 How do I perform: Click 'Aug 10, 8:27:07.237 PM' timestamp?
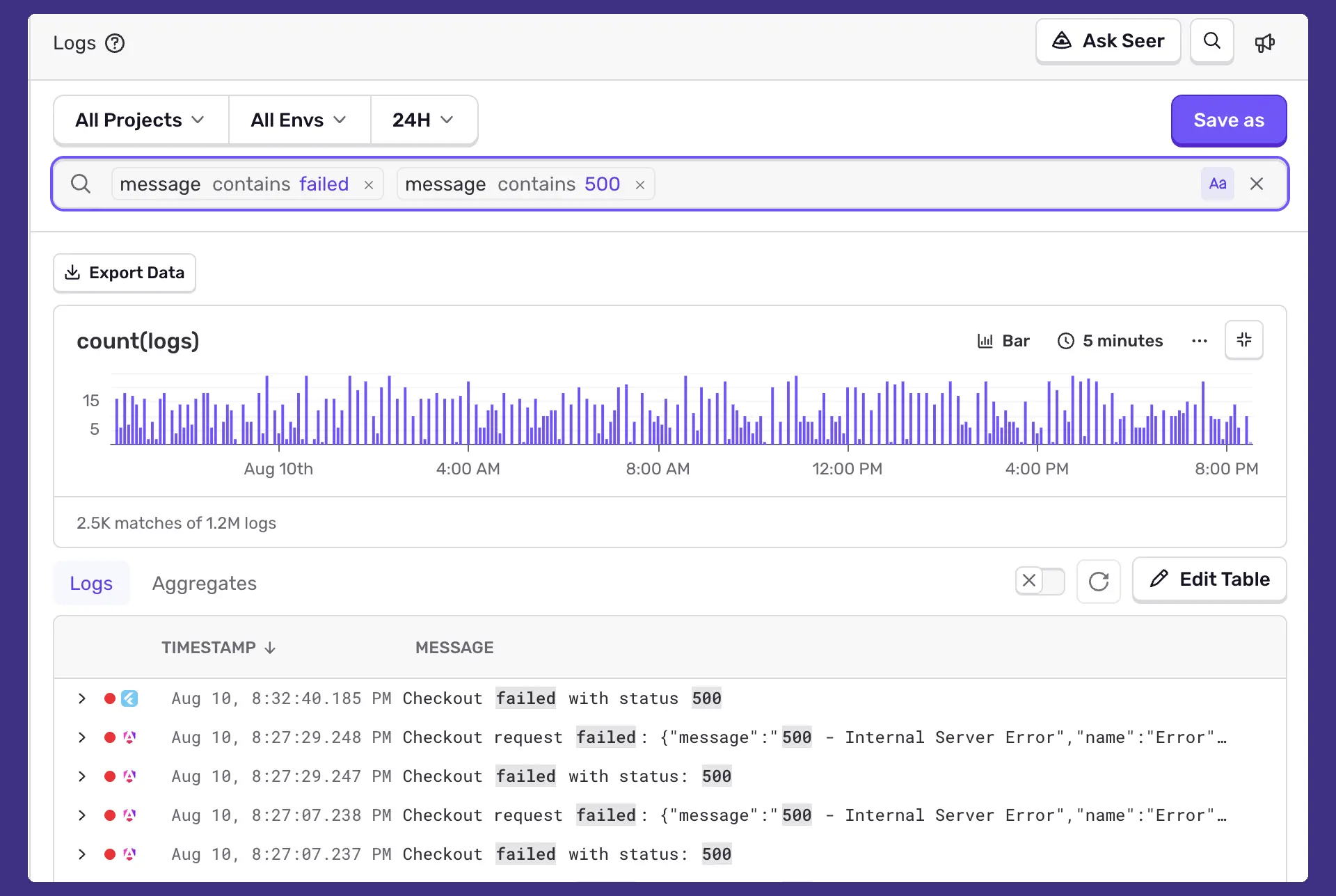click(281, 854)
